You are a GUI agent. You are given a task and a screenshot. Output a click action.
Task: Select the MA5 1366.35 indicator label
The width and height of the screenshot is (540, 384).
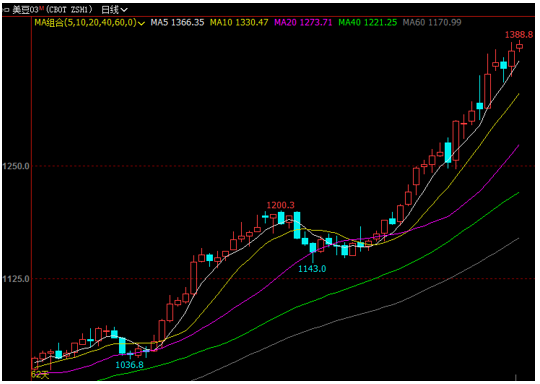(x=177, y=23)
